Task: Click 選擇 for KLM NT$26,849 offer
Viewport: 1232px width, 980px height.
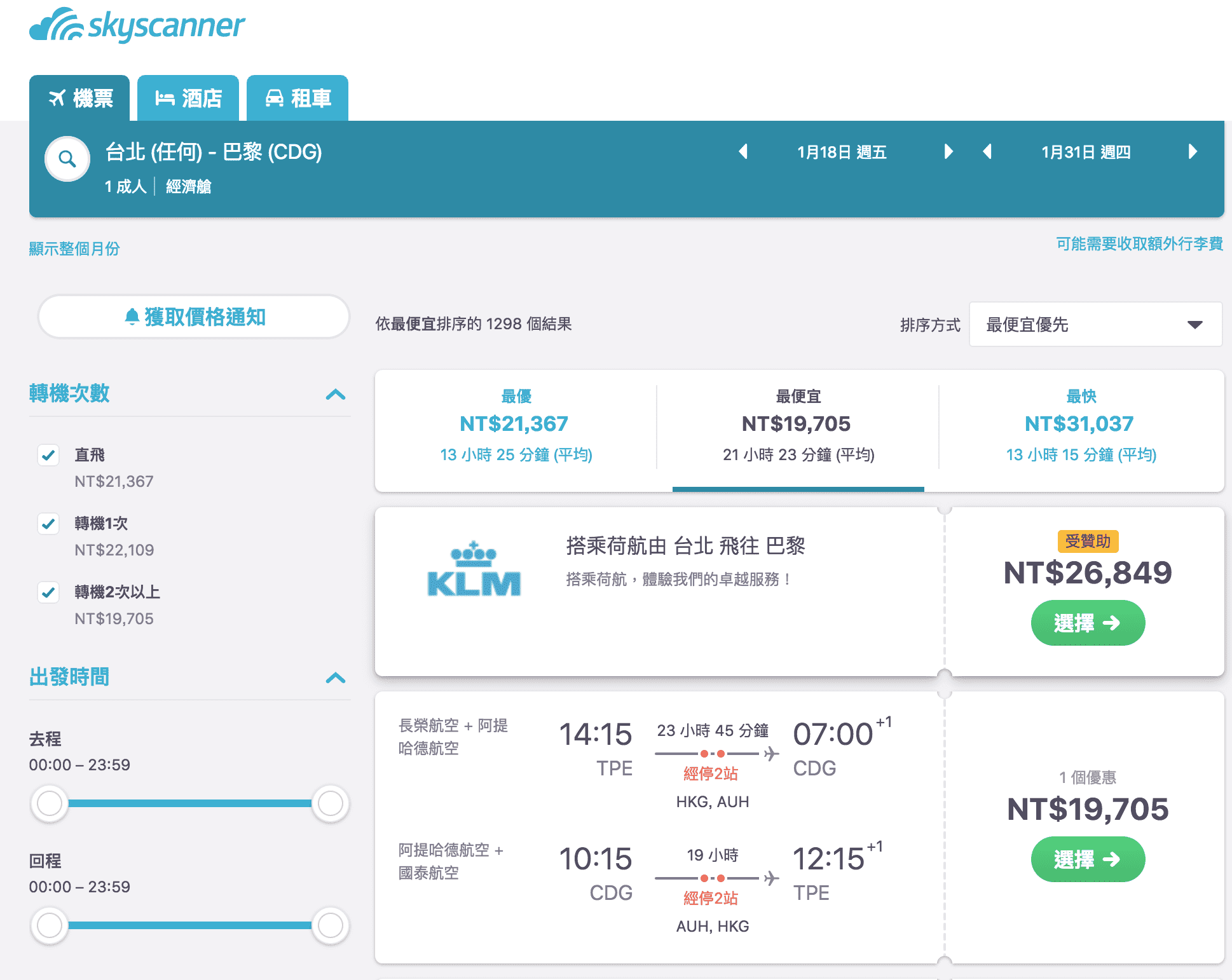Action: (x=1088, y=623)
